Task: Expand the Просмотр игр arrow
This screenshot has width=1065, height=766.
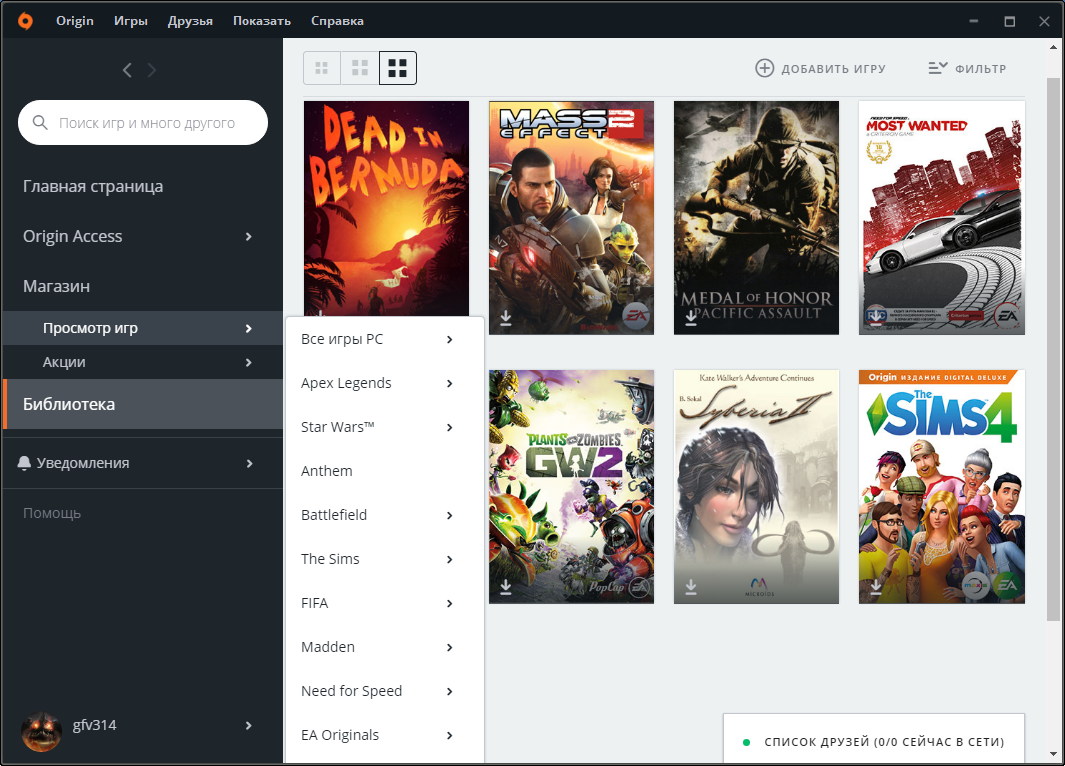Action: tap(249, 329)
